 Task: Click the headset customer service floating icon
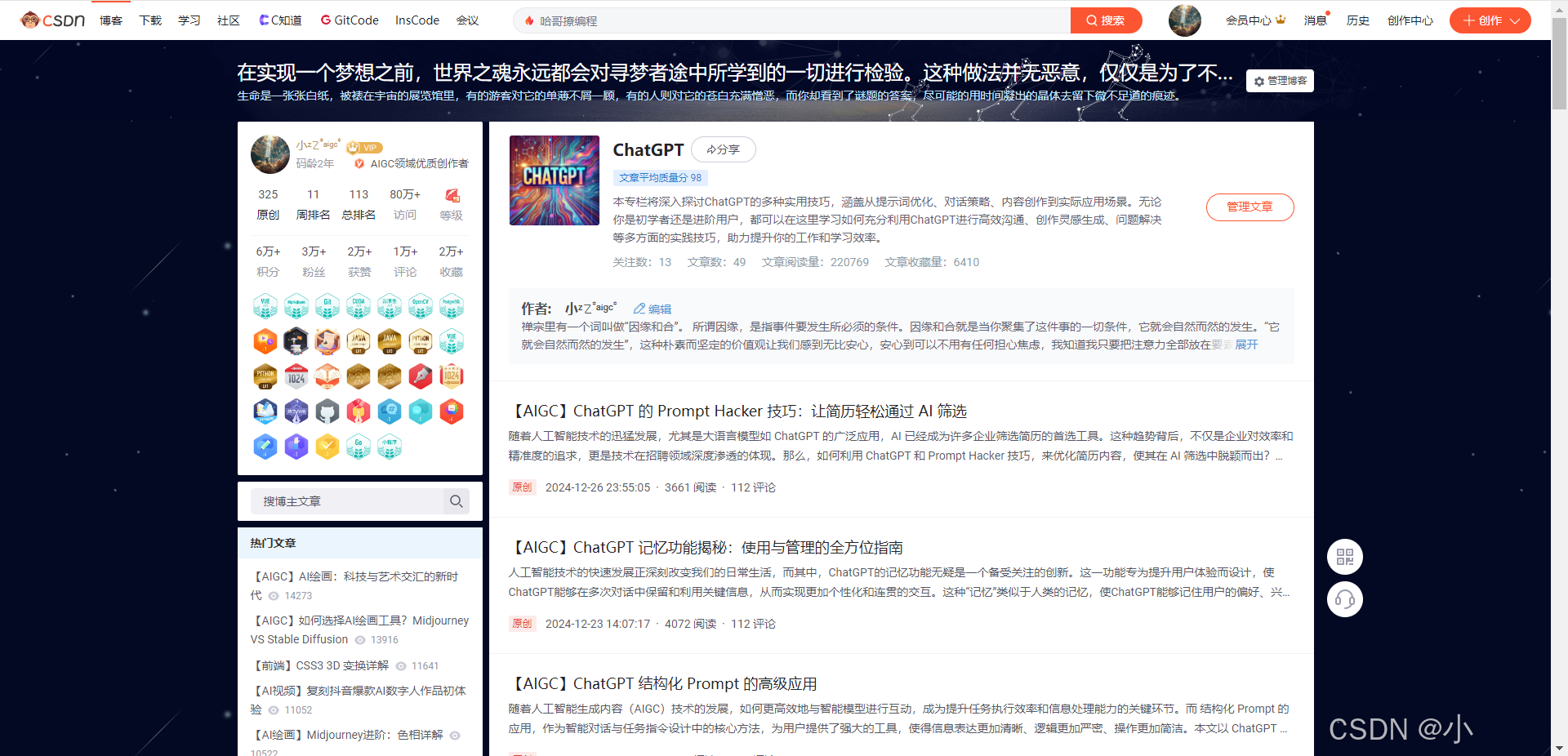1345,600
